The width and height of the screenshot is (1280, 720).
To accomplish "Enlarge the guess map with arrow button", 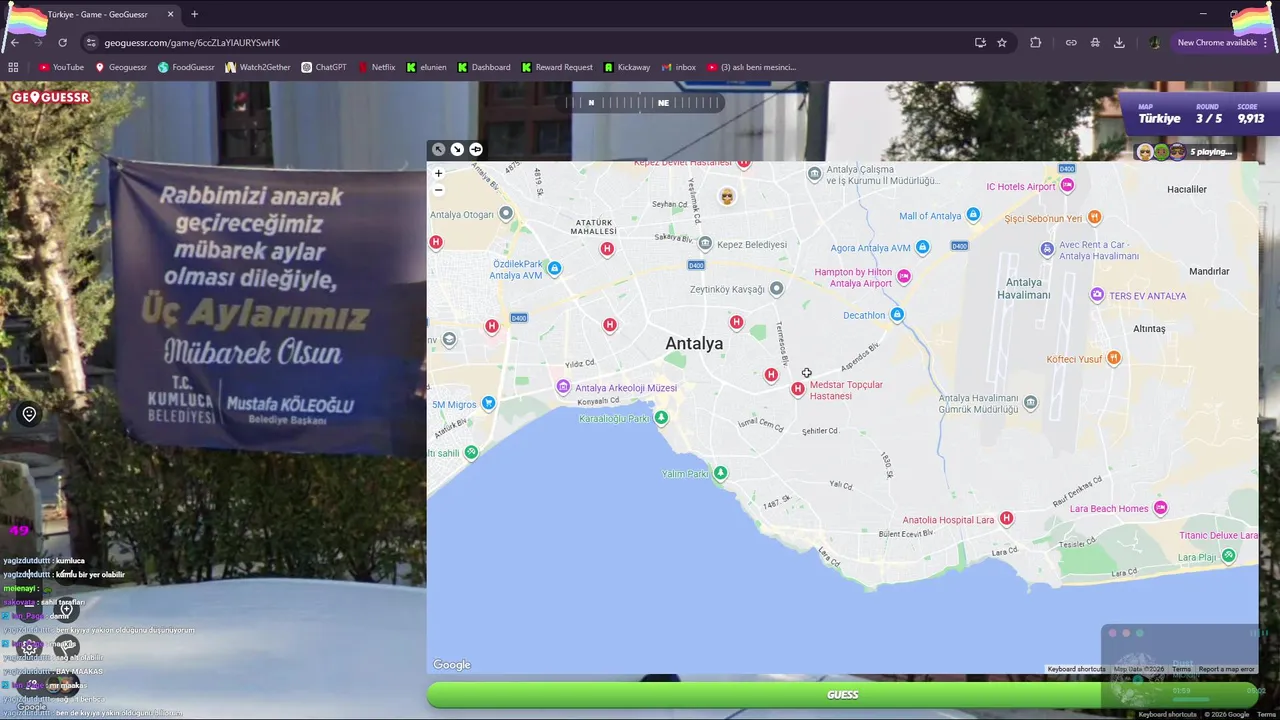I will coord(438,149).
